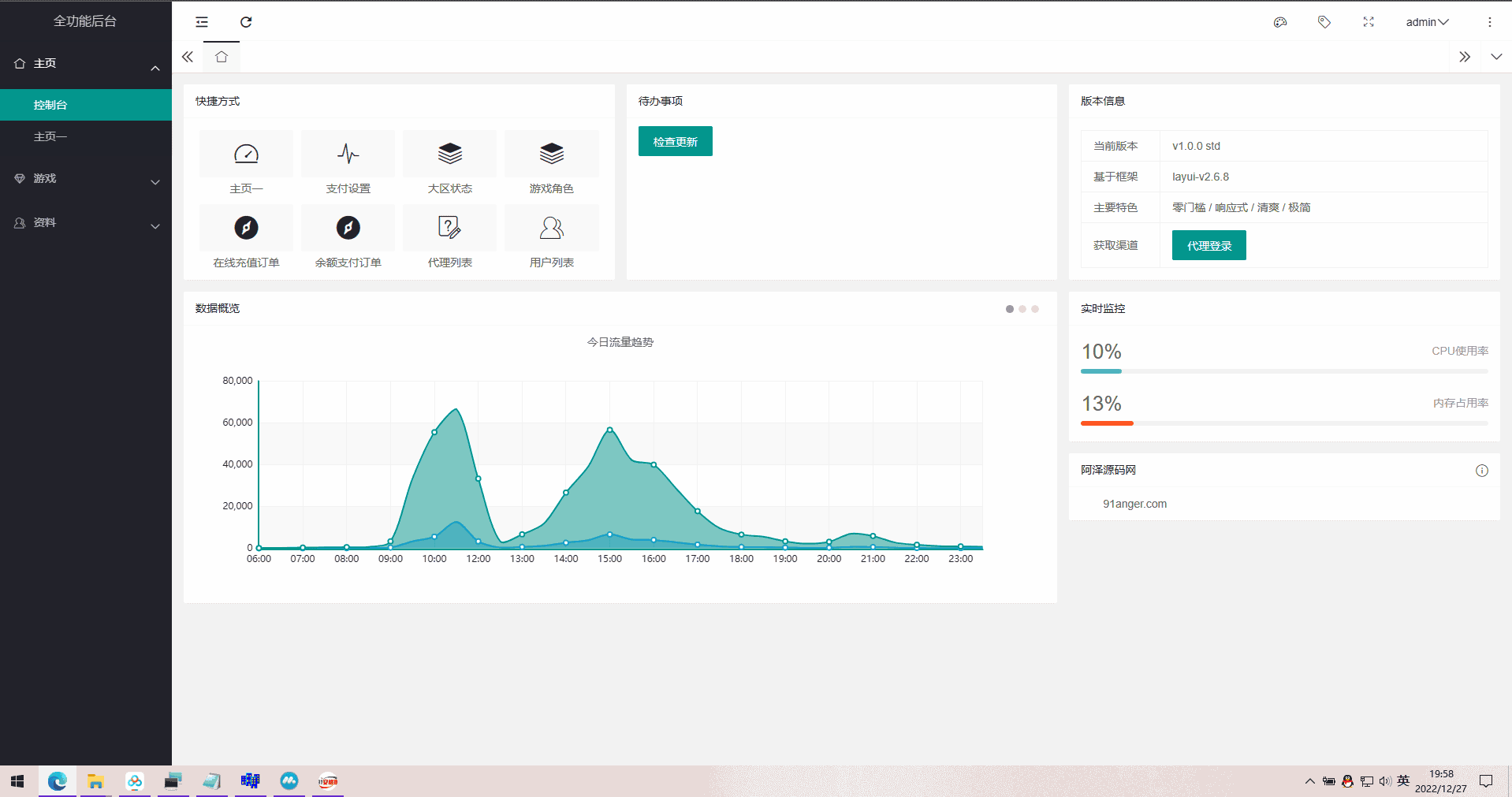Switch to second chart carousel dot

1022,309
